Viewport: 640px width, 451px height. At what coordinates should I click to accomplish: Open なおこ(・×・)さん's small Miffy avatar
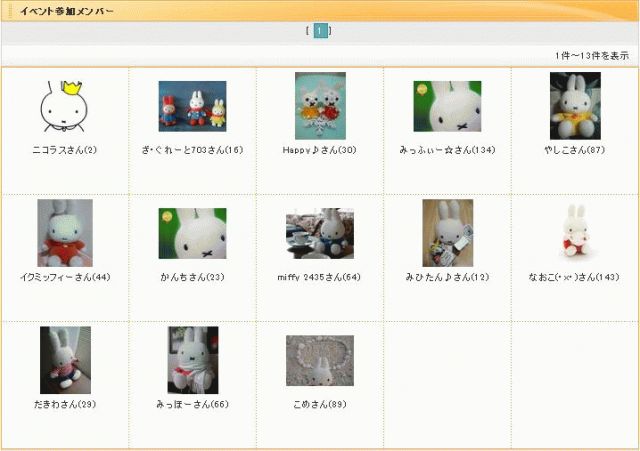tap(575, 231)
